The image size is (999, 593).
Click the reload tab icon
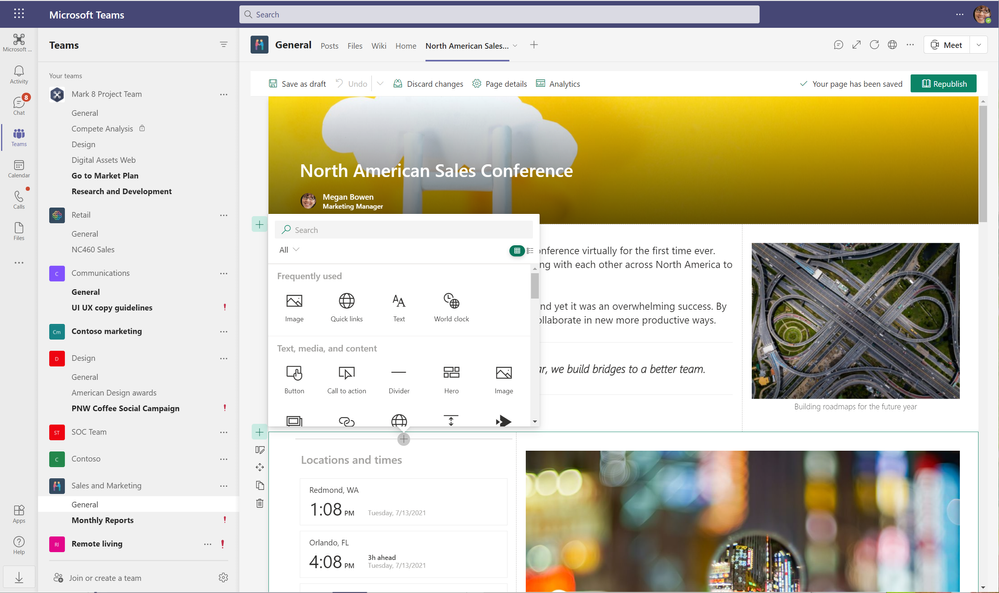tap(874, 45)
